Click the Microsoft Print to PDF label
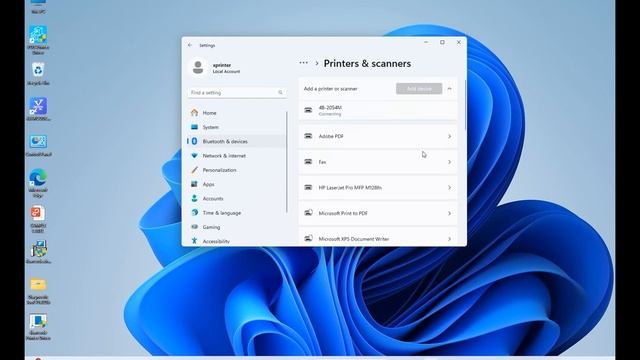 click(343, 213)
